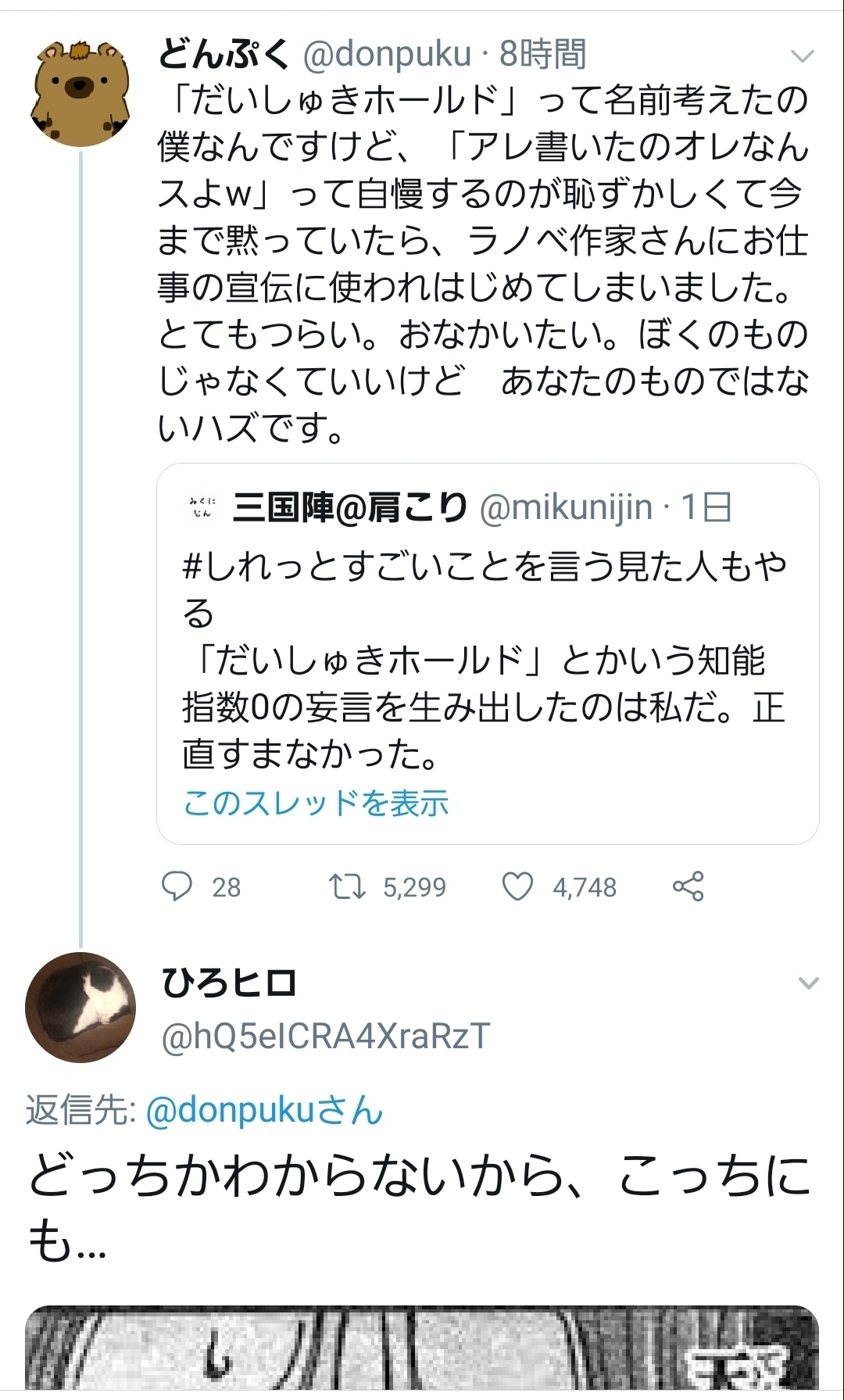
Task: Retweet the donpuku tweet
Action: click(346, 886)
